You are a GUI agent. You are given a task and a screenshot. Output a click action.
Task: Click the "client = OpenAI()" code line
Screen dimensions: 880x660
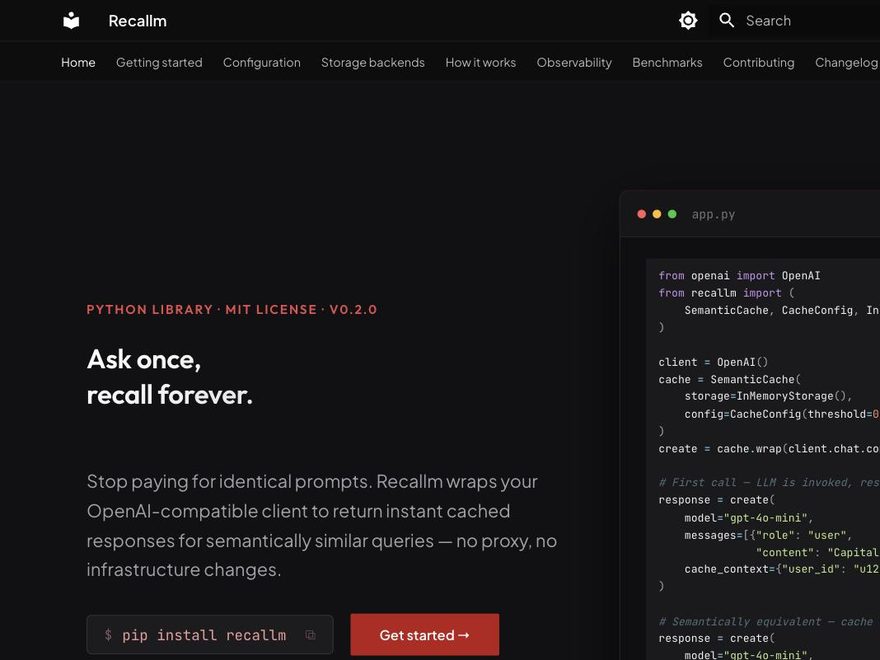point(713,362)
